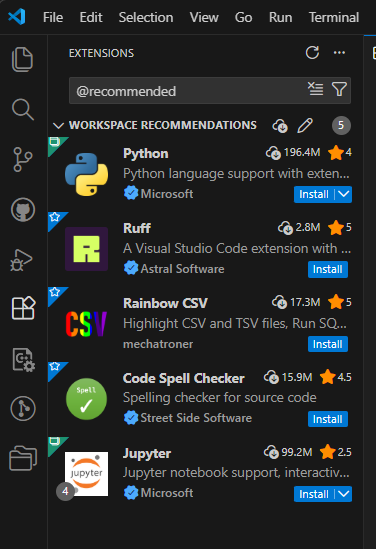Collapse the Workspace Recommendations section
The height and width of the screenshot is (549, 376).
pos(58,125)
